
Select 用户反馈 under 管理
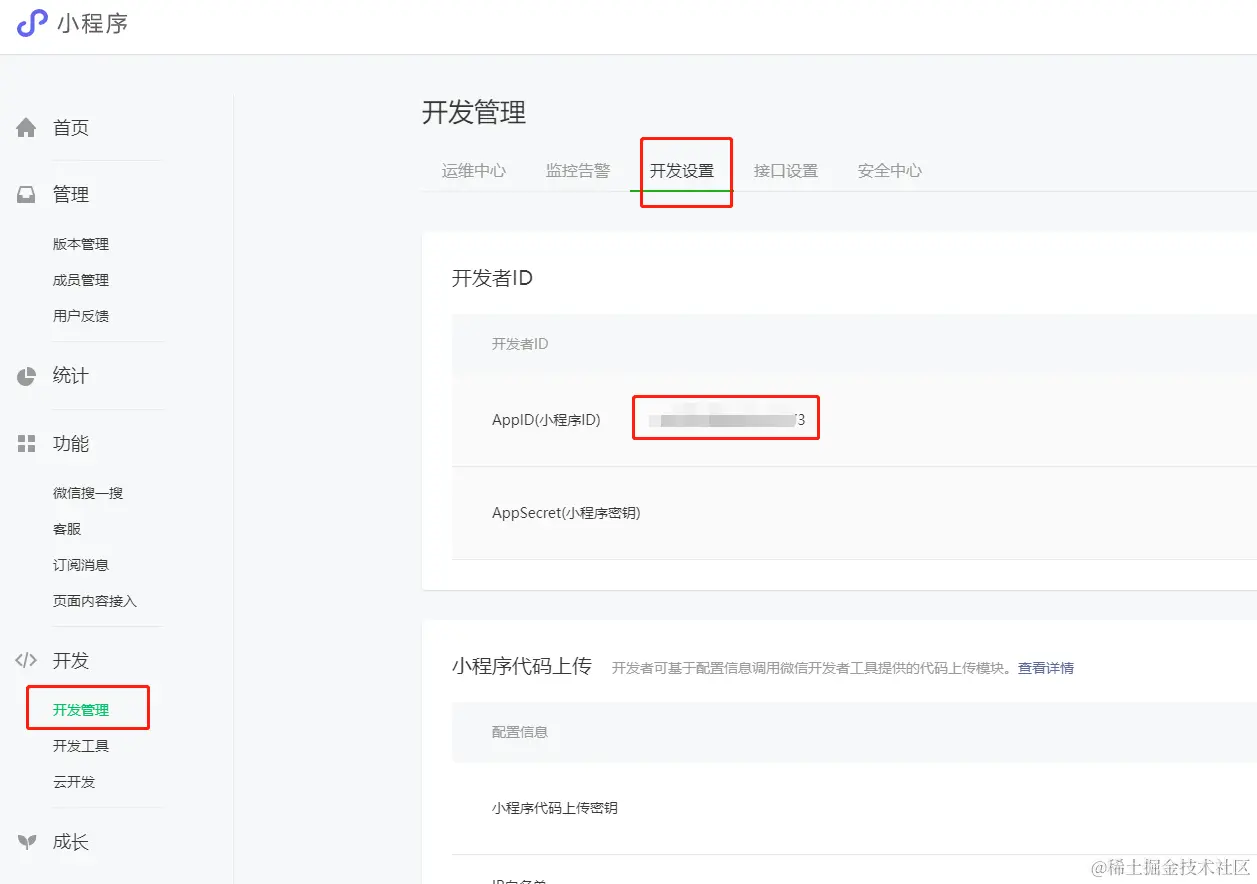click(x=81, y=316)
